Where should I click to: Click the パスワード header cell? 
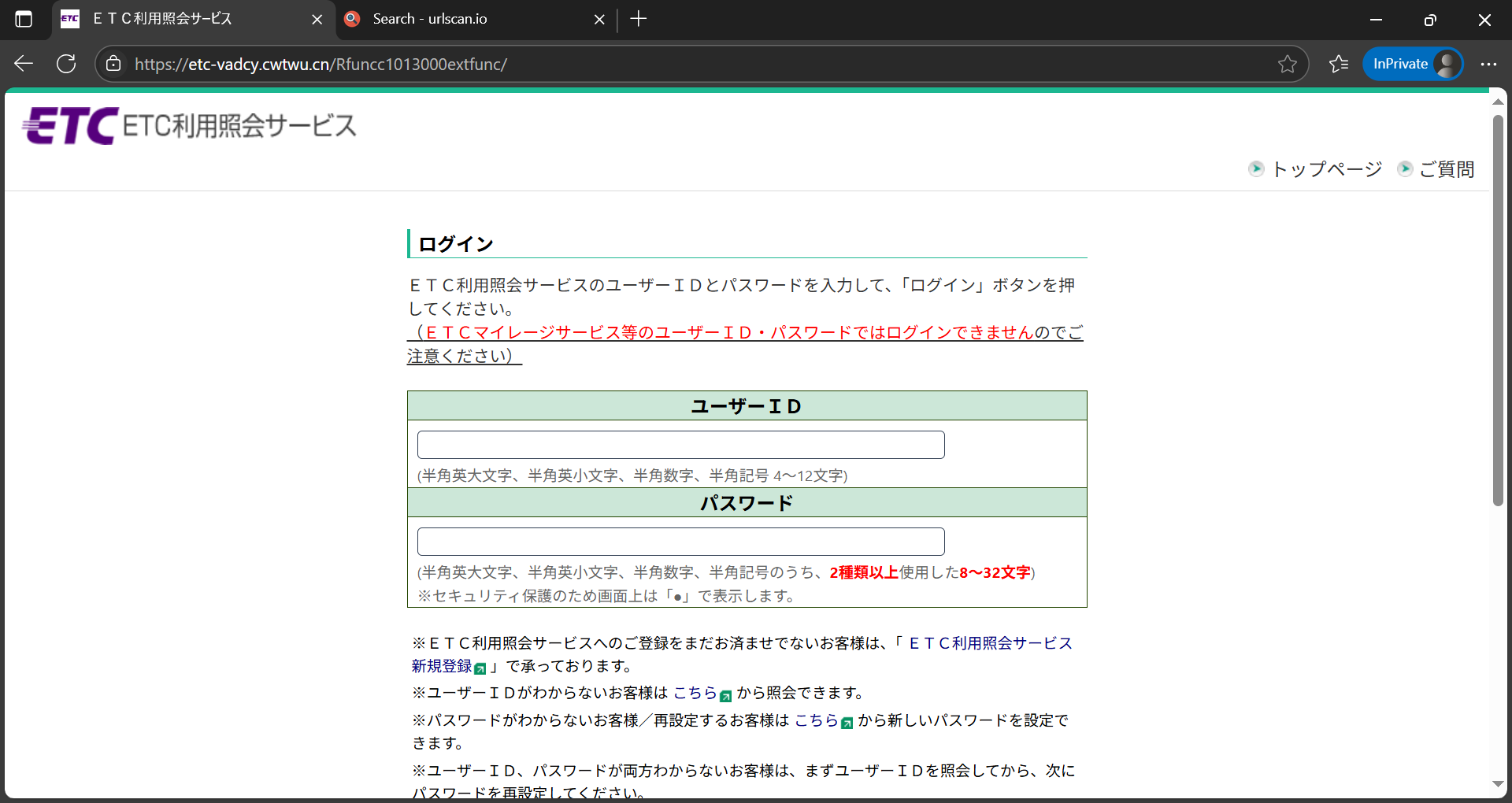tap(747, 503)
